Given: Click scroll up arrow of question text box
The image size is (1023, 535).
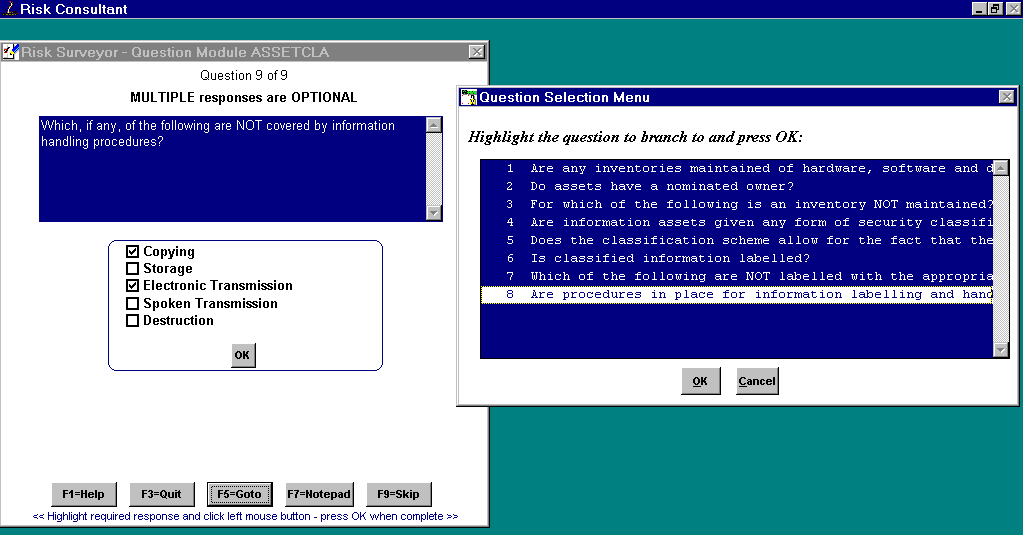Looking at the screenshot, I should 434,125.
